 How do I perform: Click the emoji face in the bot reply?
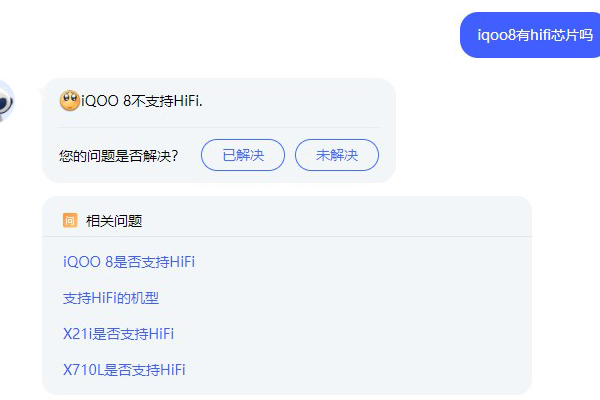click(x=70, y=100)
